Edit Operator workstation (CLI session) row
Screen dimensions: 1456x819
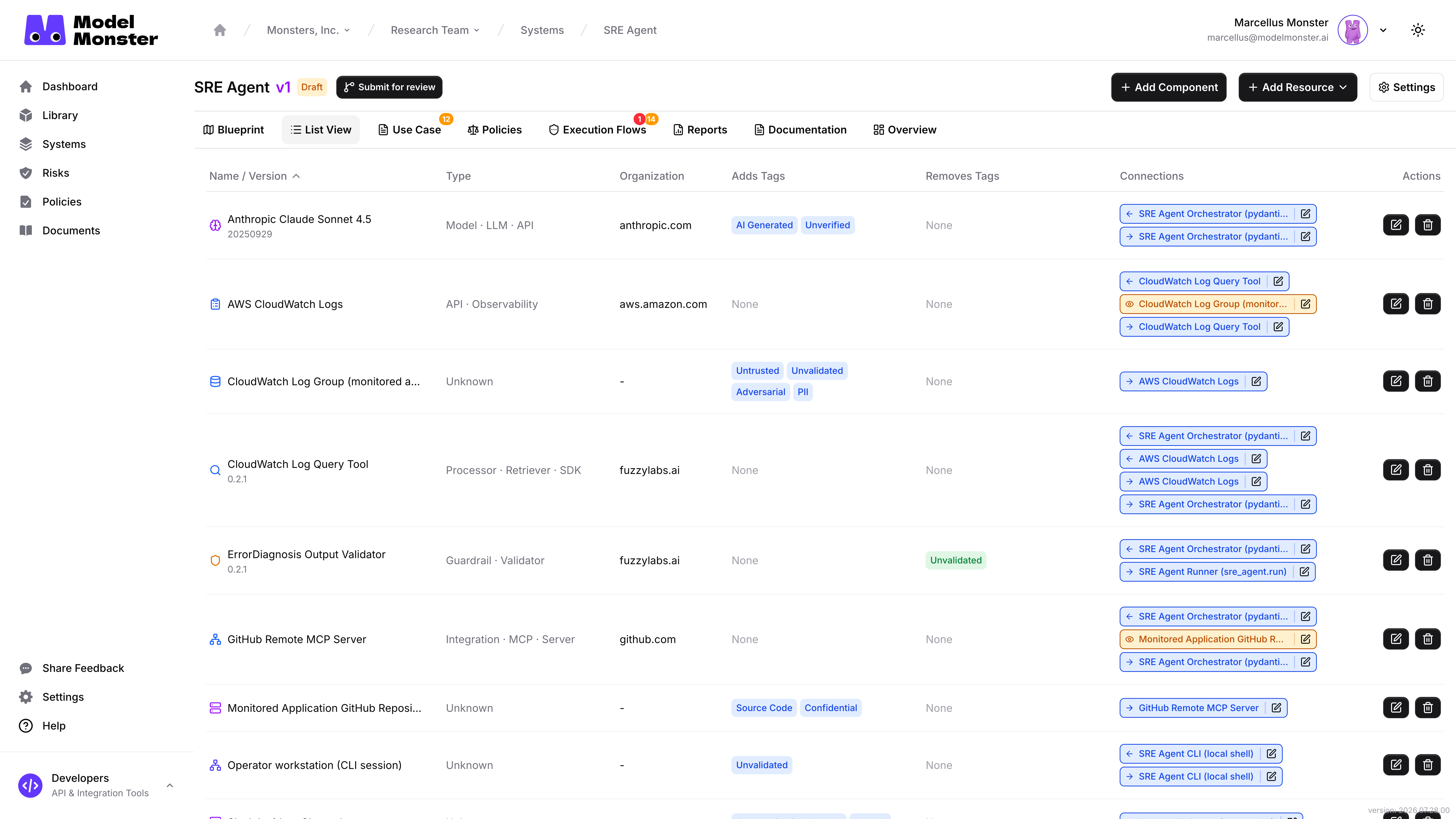(1396, 765)
